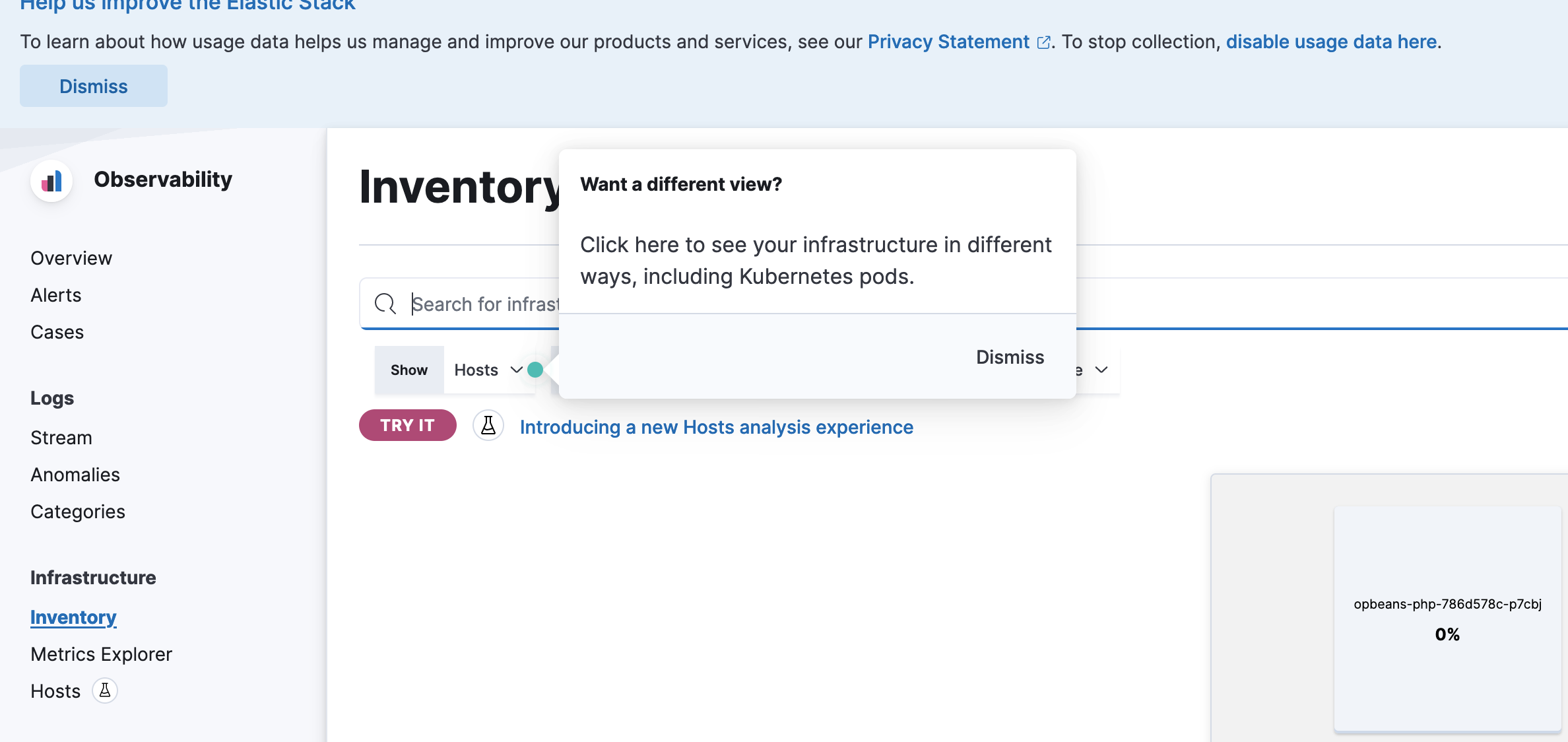The height and width of the screenshot is (742, 1568).
Task: Click the beaker icon next to Hosts analysis link
Action: click(488, 426)
